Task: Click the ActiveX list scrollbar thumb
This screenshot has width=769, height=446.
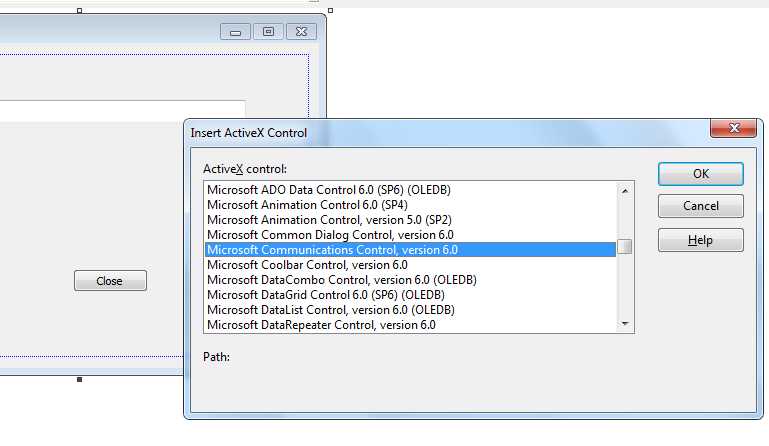Action: (625, 246)
